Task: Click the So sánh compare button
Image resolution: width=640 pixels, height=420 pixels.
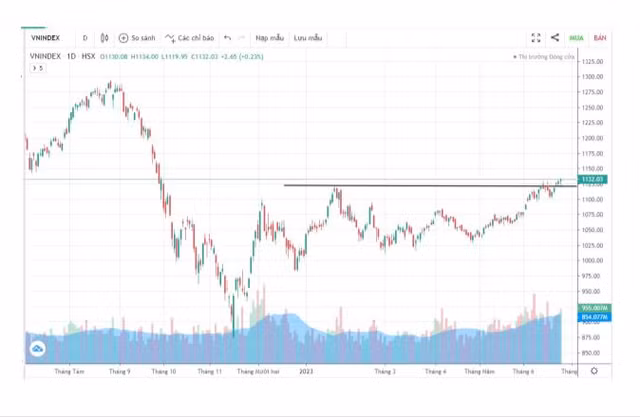Action: click(137, 38)
